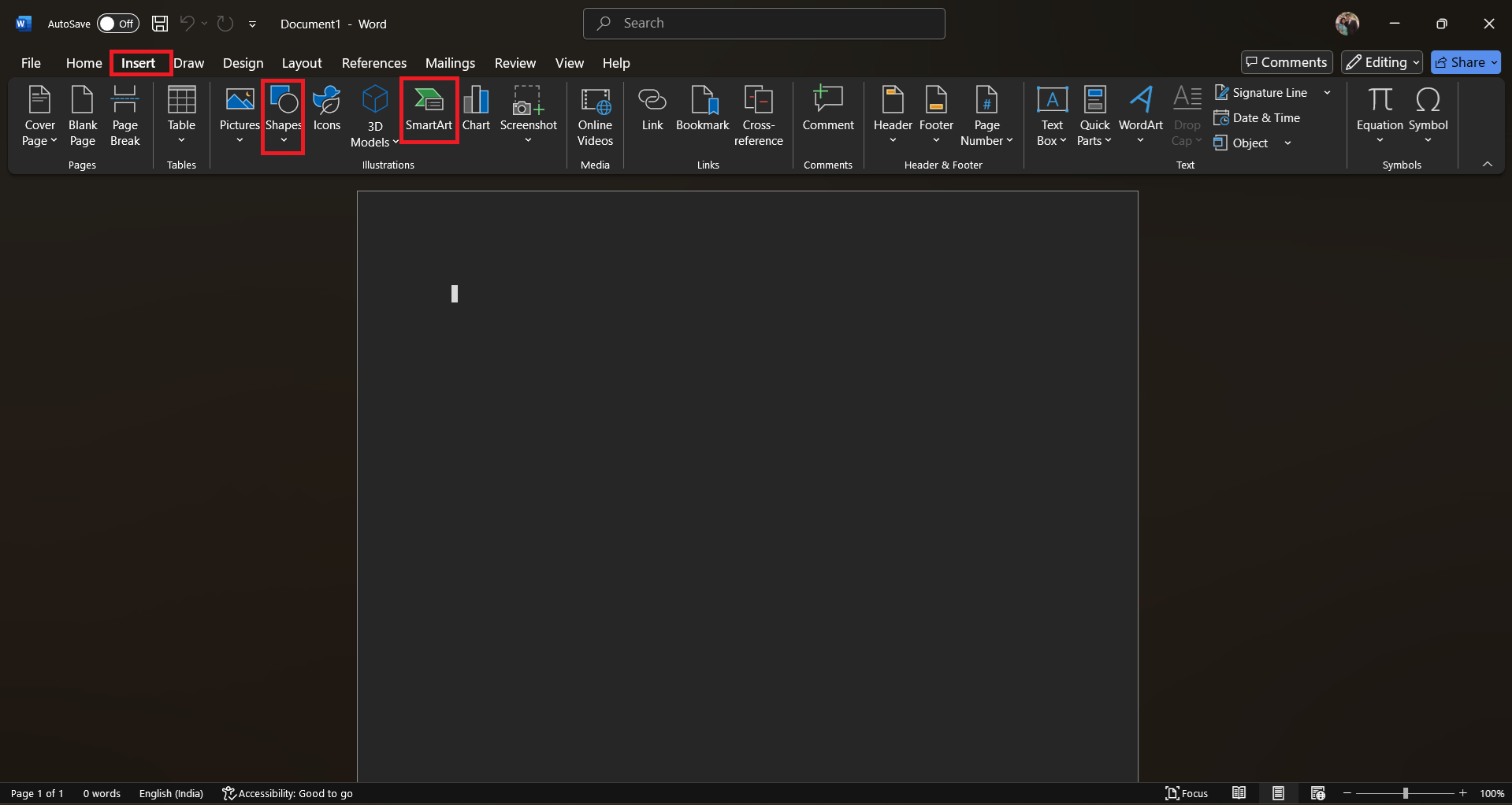Switch to Read Mode view
This screenshot has width=1512, height=805.
1239,793
